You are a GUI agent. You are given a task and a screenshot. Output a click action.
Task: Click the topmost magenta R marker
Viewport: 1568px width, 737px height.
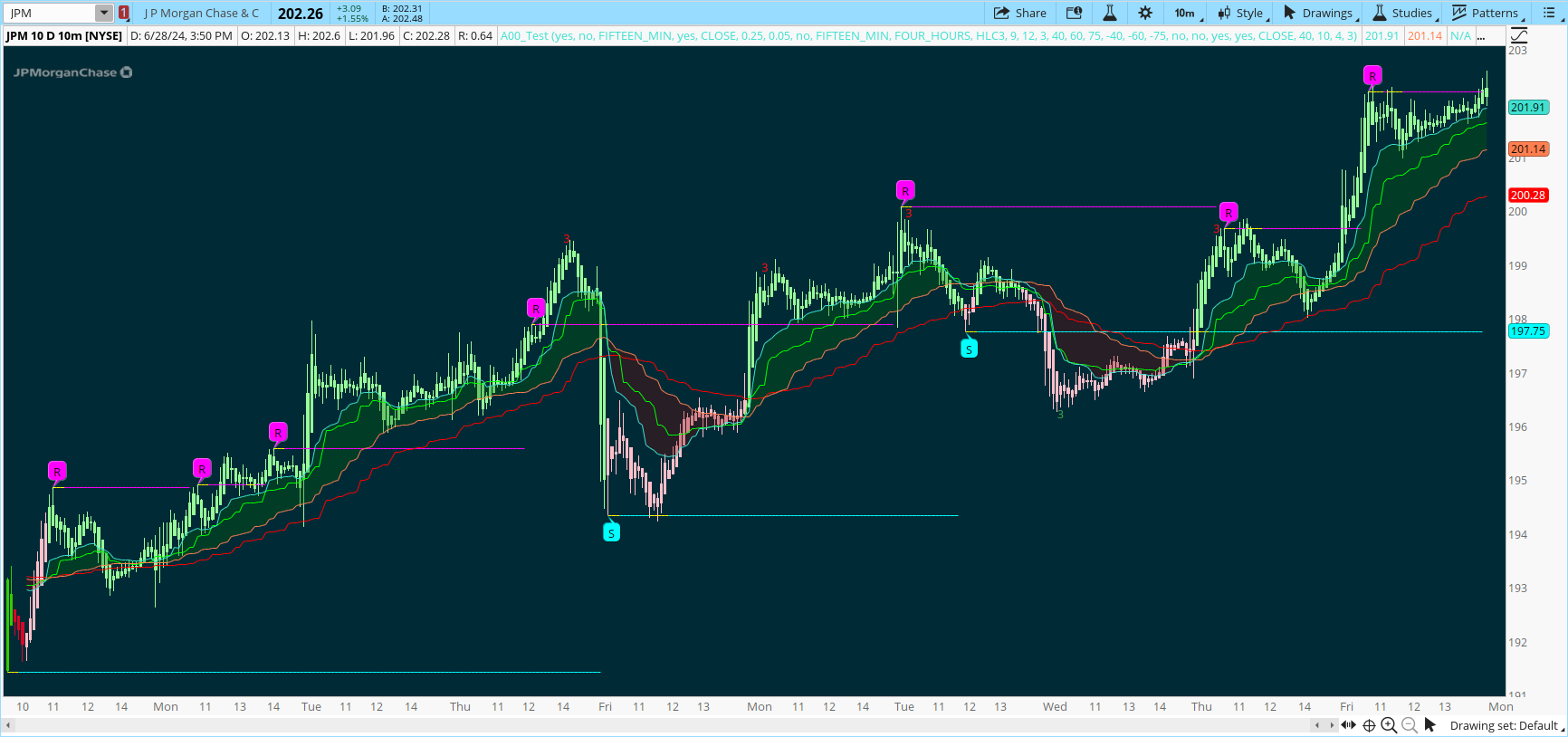point(1372,75)
